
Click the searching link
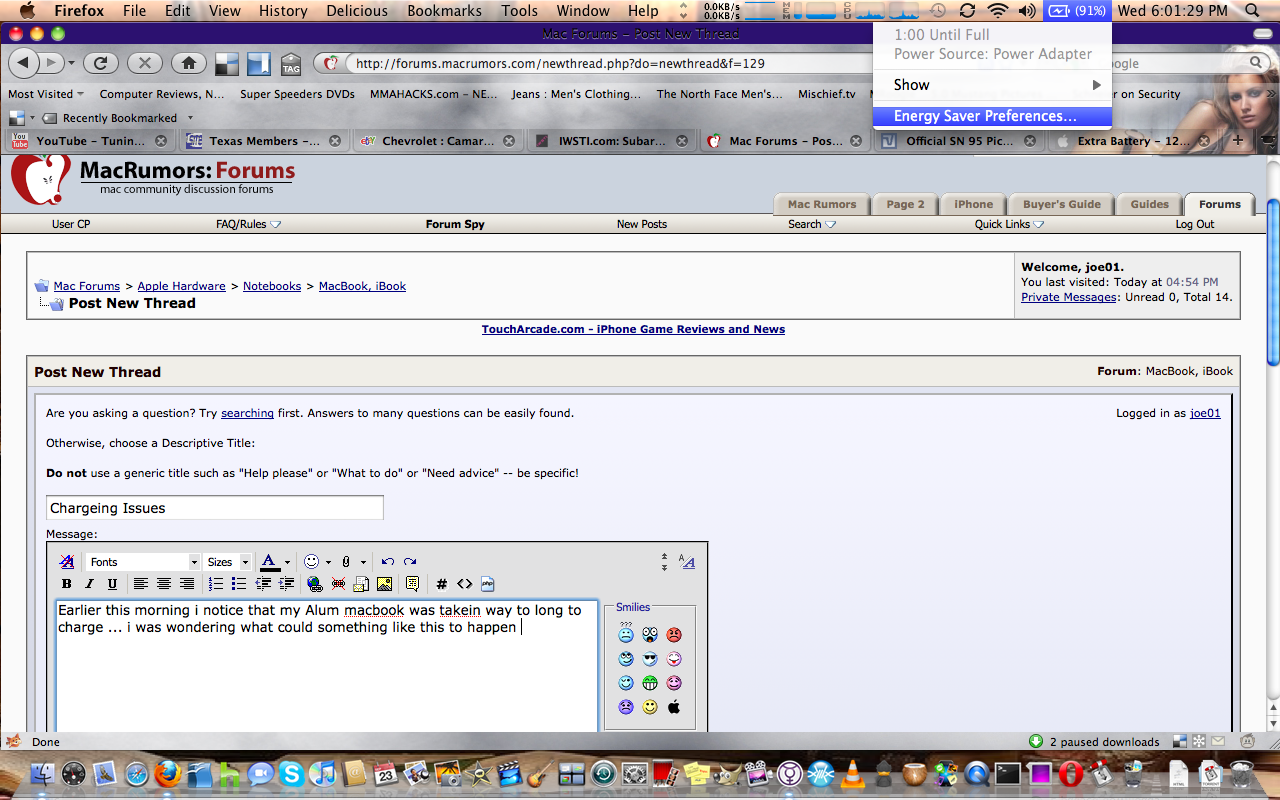click(247, 413)
